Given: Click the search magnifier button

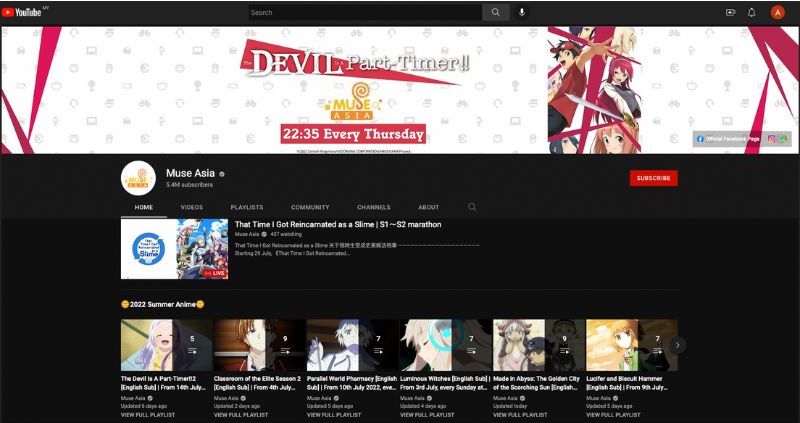Looking at the screenshot, I should pos(495,12).
